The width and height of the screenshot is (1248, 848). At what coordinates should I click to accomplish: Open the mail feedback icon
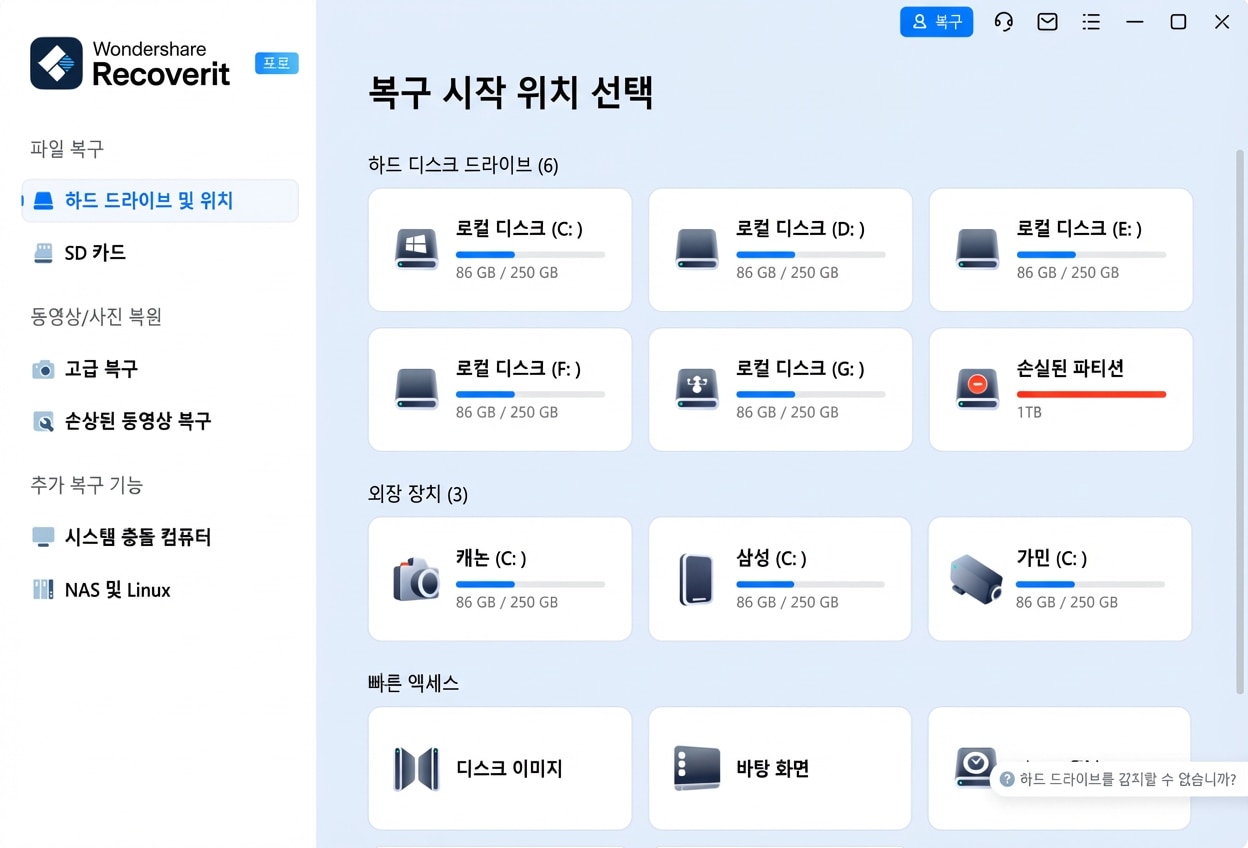point(1047,22)
